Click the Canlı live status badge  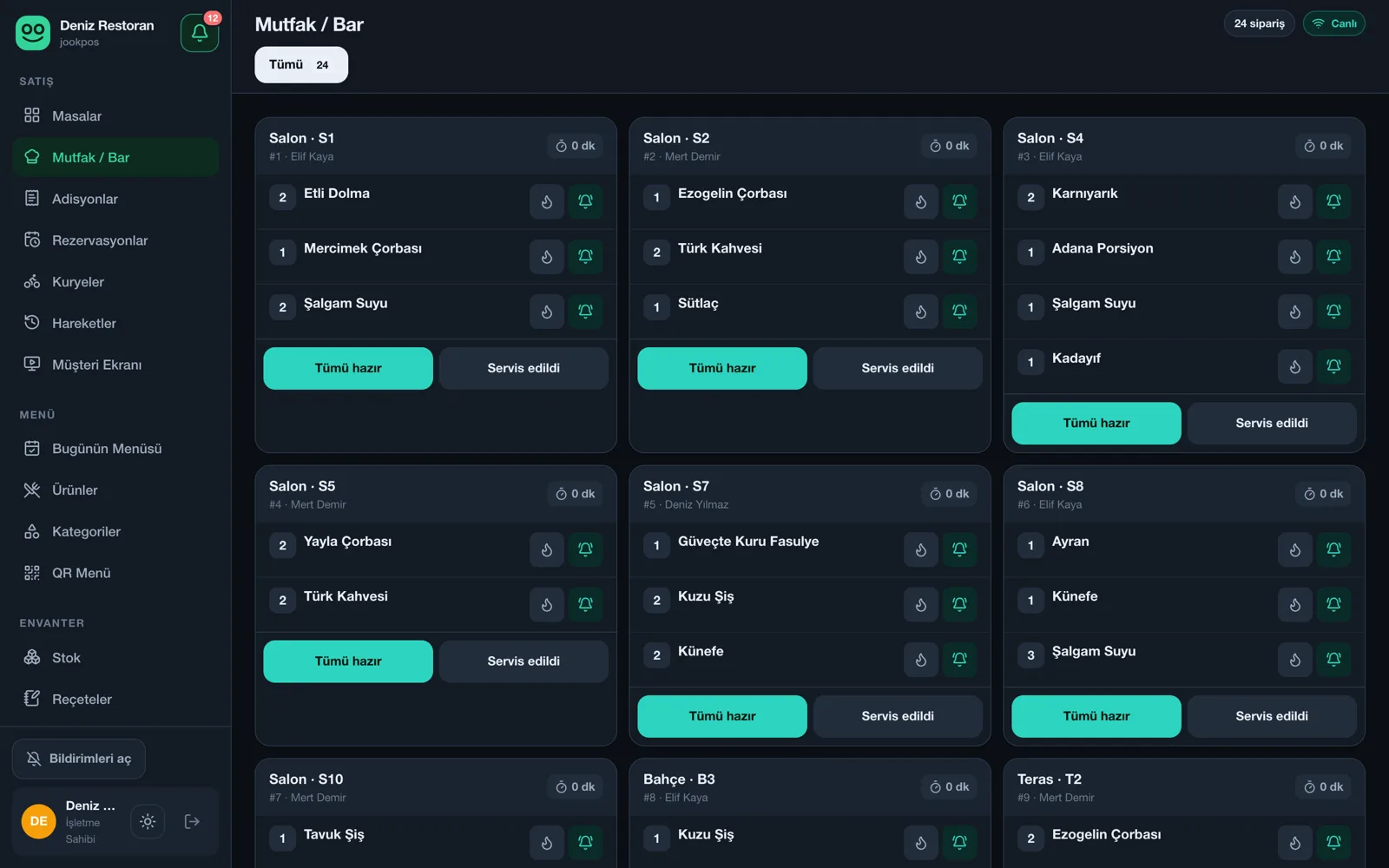[x=1334, y=23]
